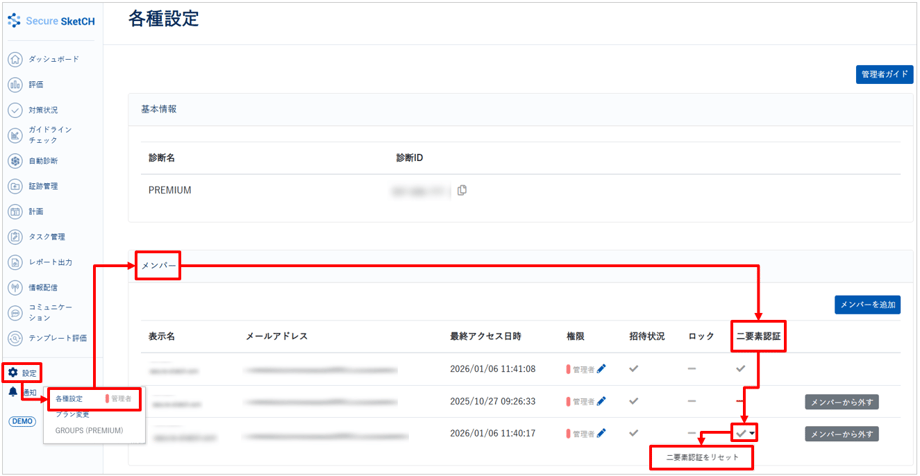Select 情報配信 broadcast icon
This screenshot has width=920, height=476.
point(15,288)
